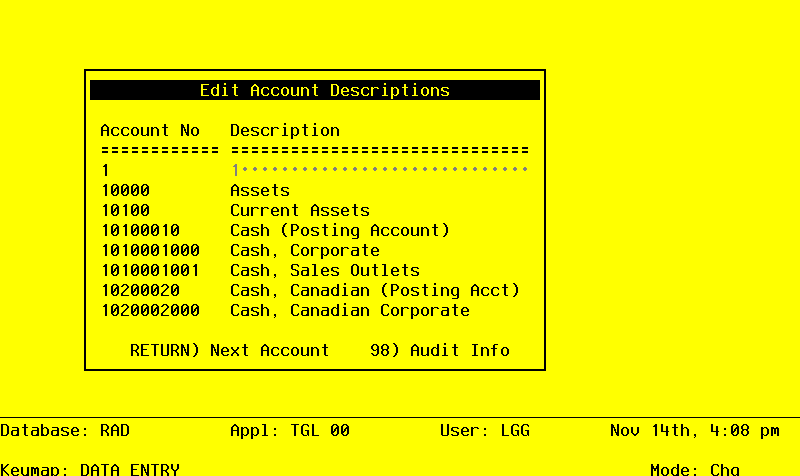Image resolution: width=800 pixels, height=476 pixels.
Task: Select account number 10200020
Action: coord(140,290)
